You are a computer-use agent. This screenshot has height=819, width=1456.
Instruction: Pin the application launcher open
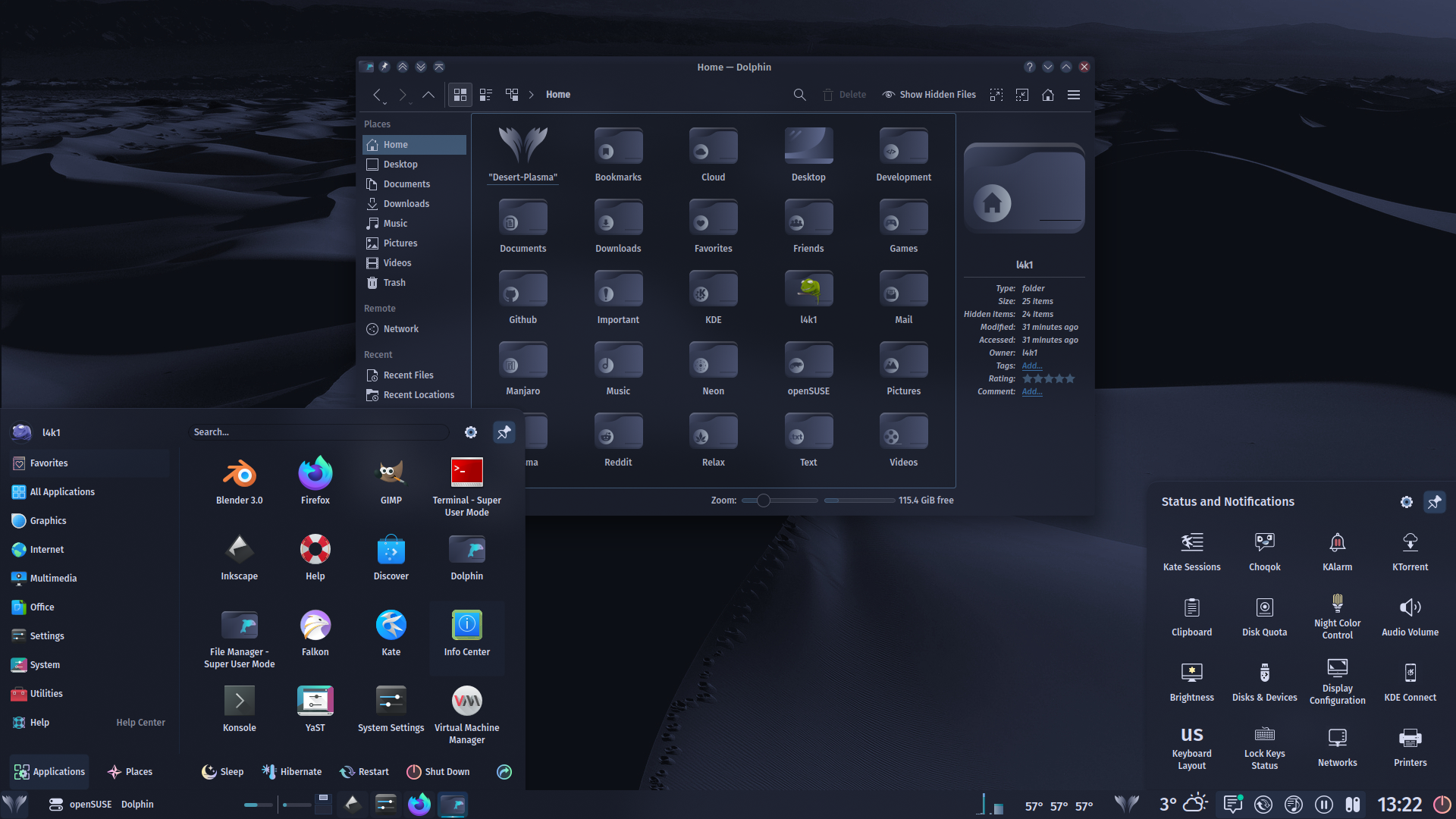(504, 432)
